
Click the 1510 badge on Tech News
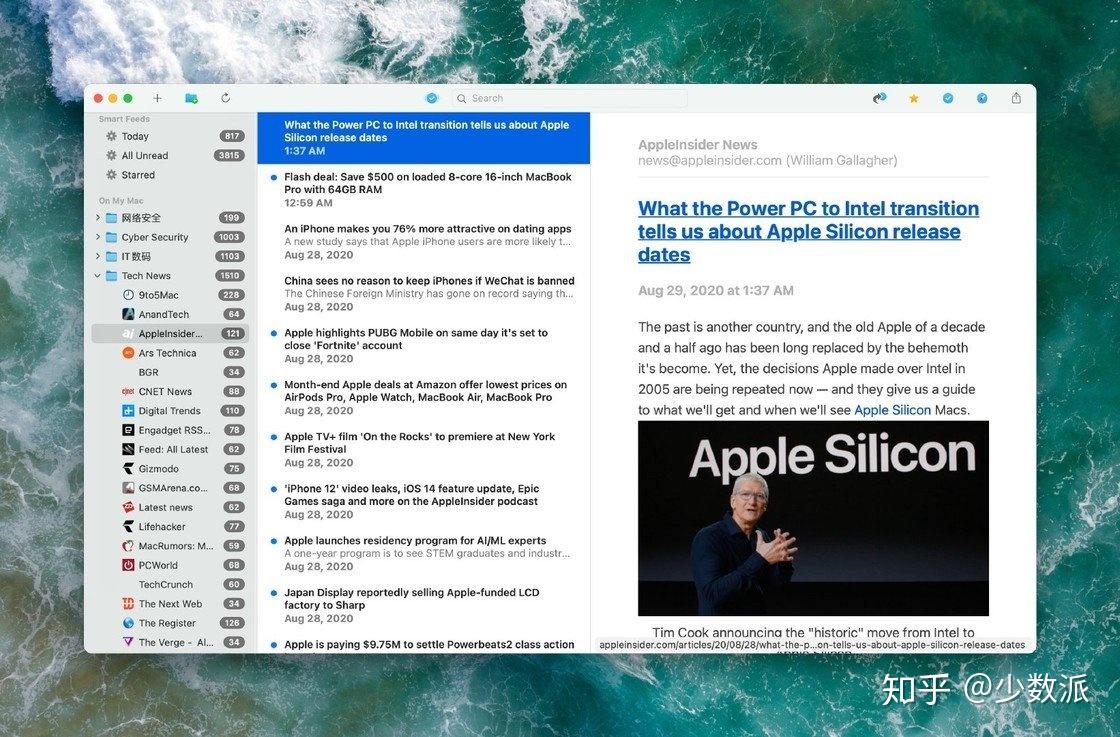[230, 275]
